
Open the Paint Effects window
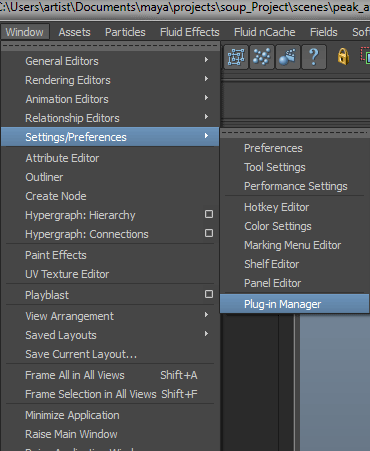tap(110, 255)
